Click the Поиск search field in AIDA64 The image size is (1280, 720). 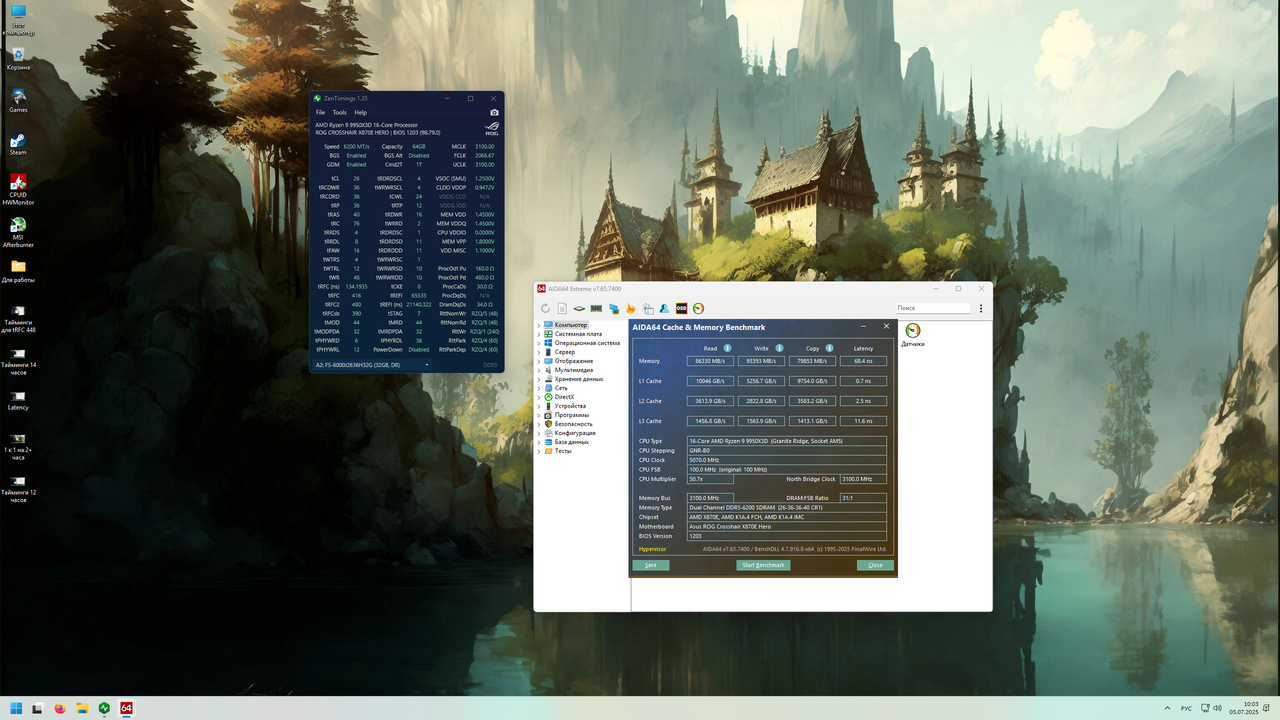click(932, 308)
